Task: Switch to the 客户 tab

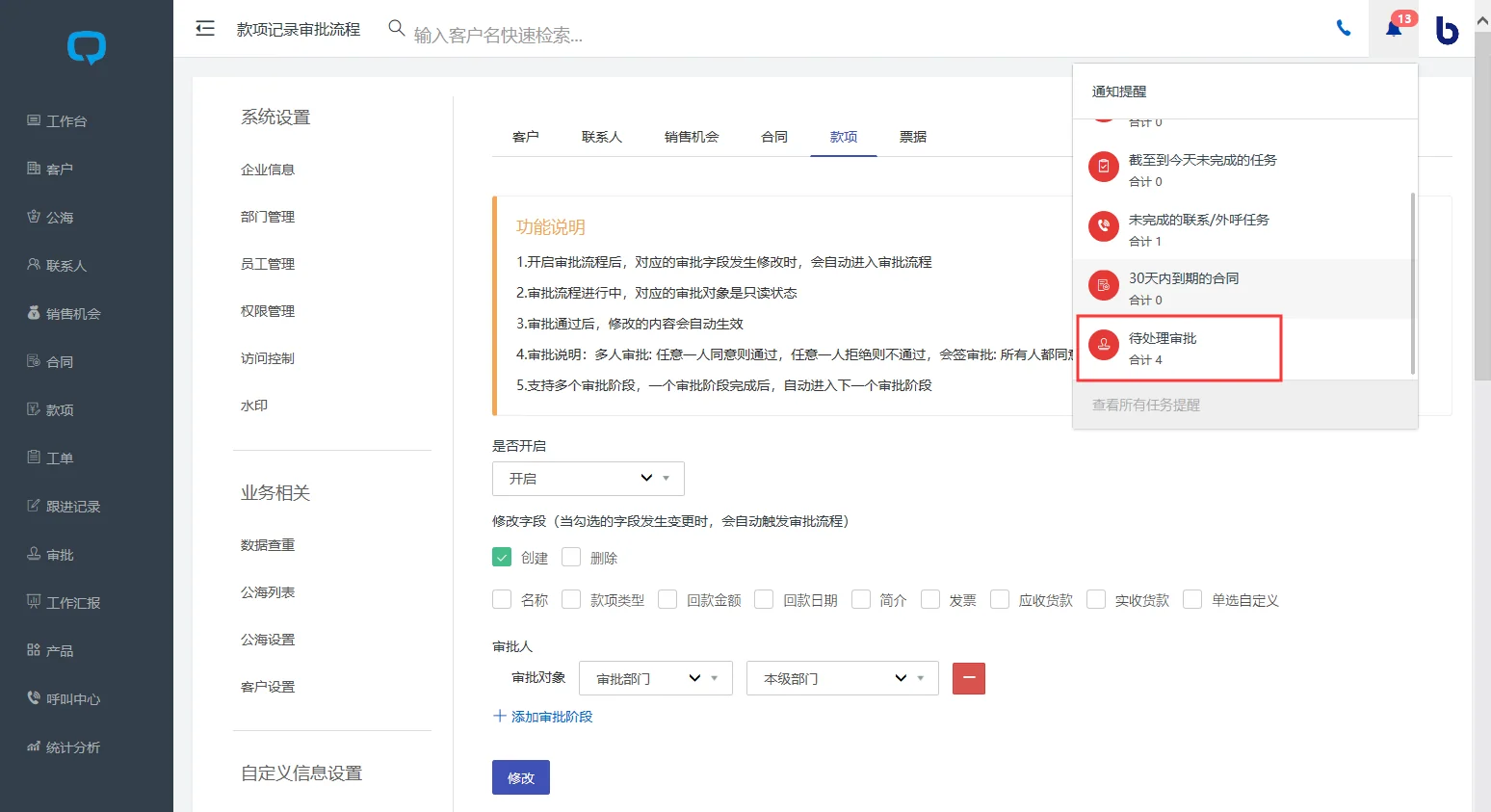Action: [526, 137]
